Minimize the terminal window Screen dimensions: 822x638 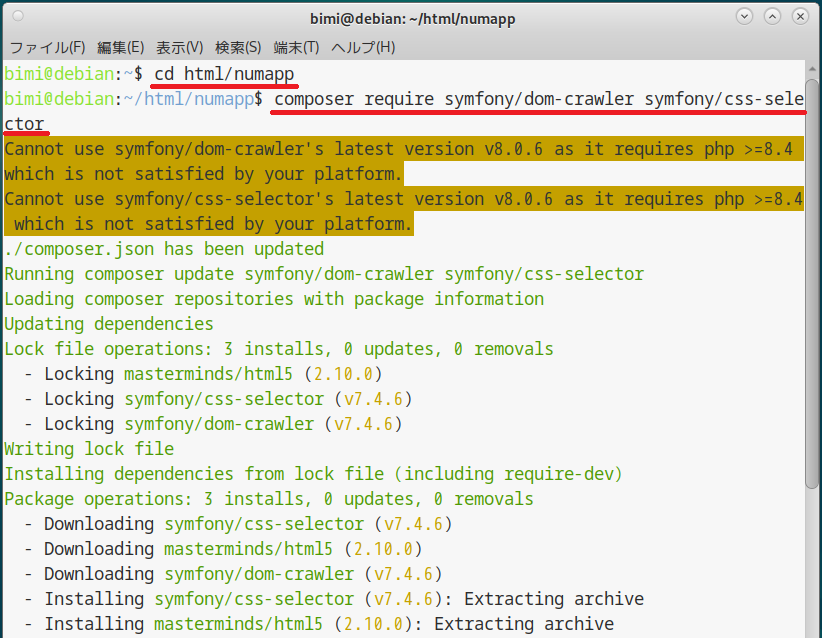pyautogui.click(x=744, y=17)
